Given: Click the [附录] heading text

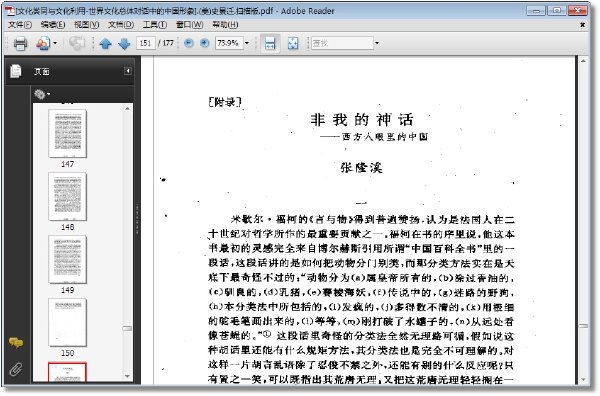Looking at the screenshot, I should [225, 102].
